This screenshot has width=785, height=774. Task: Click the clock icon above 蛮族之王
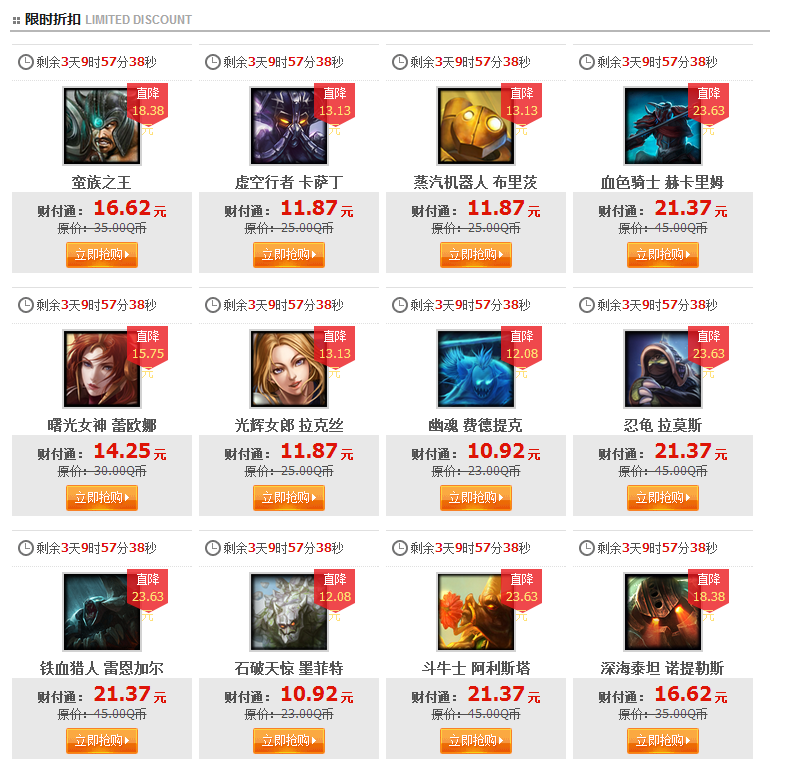pos(26,62)
